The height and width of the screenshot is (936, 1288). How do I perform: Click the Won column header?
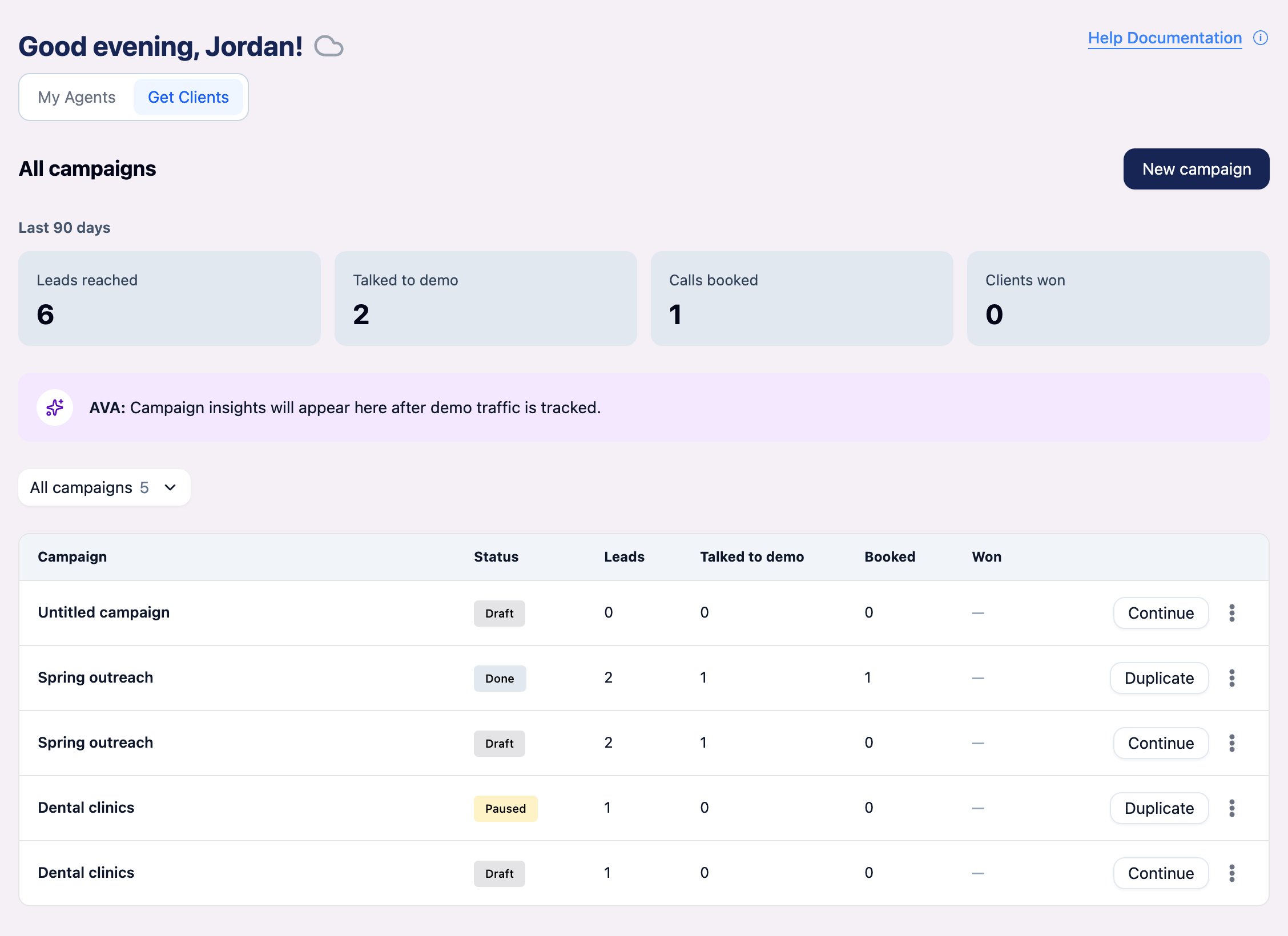pos(987,557)
